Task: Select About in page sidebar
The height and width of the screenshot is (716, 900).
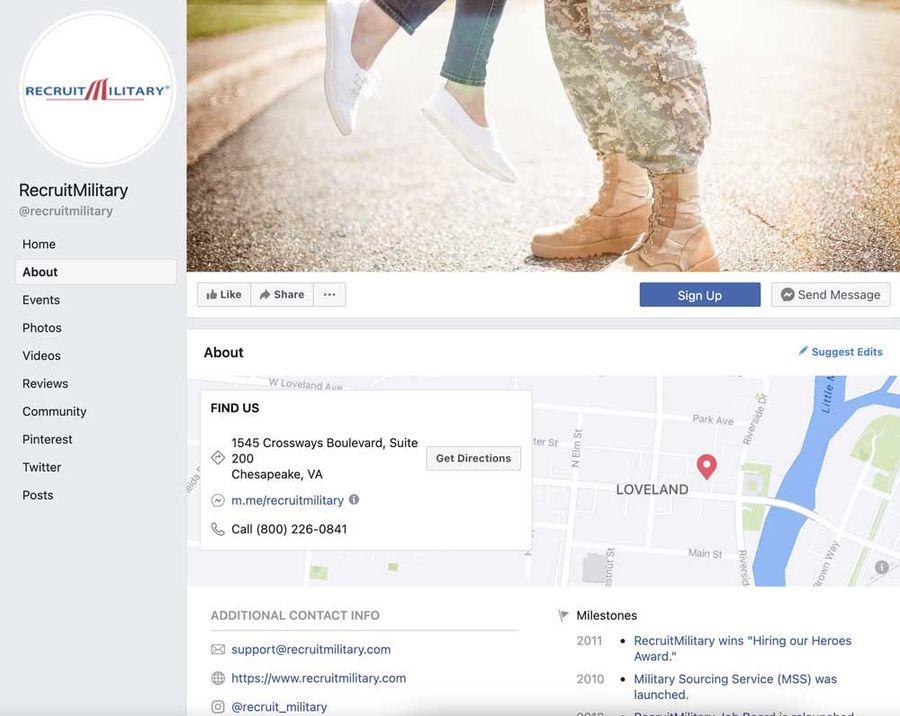Action: pos(96,272)
